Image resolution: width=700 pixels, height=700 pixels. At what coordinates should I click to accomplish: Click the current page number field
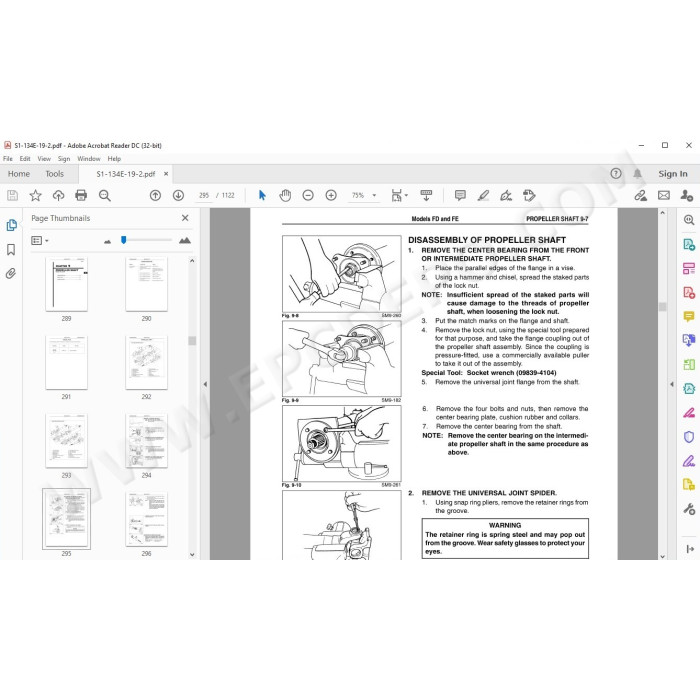tap(204, 196)
